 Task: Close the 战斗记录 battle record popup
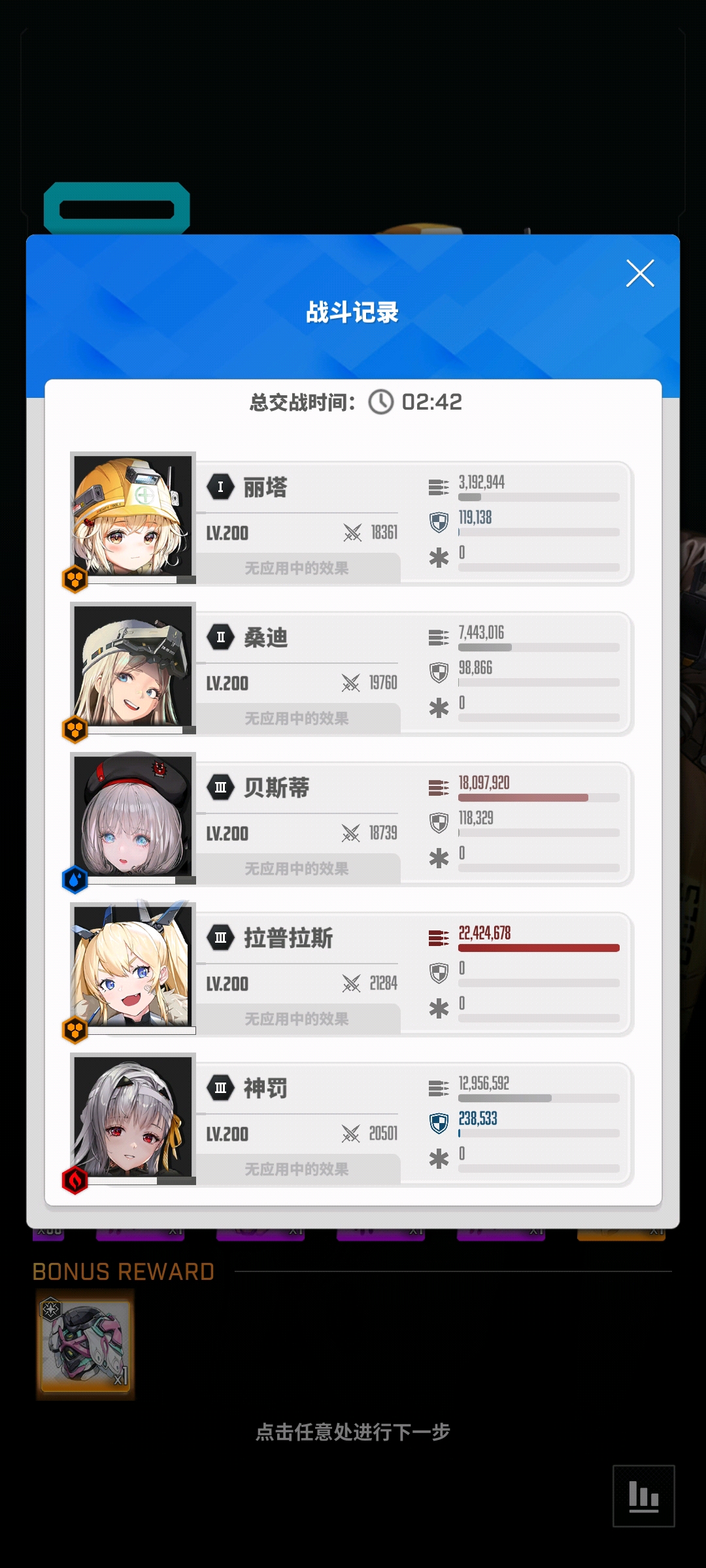tap(640, 273)
